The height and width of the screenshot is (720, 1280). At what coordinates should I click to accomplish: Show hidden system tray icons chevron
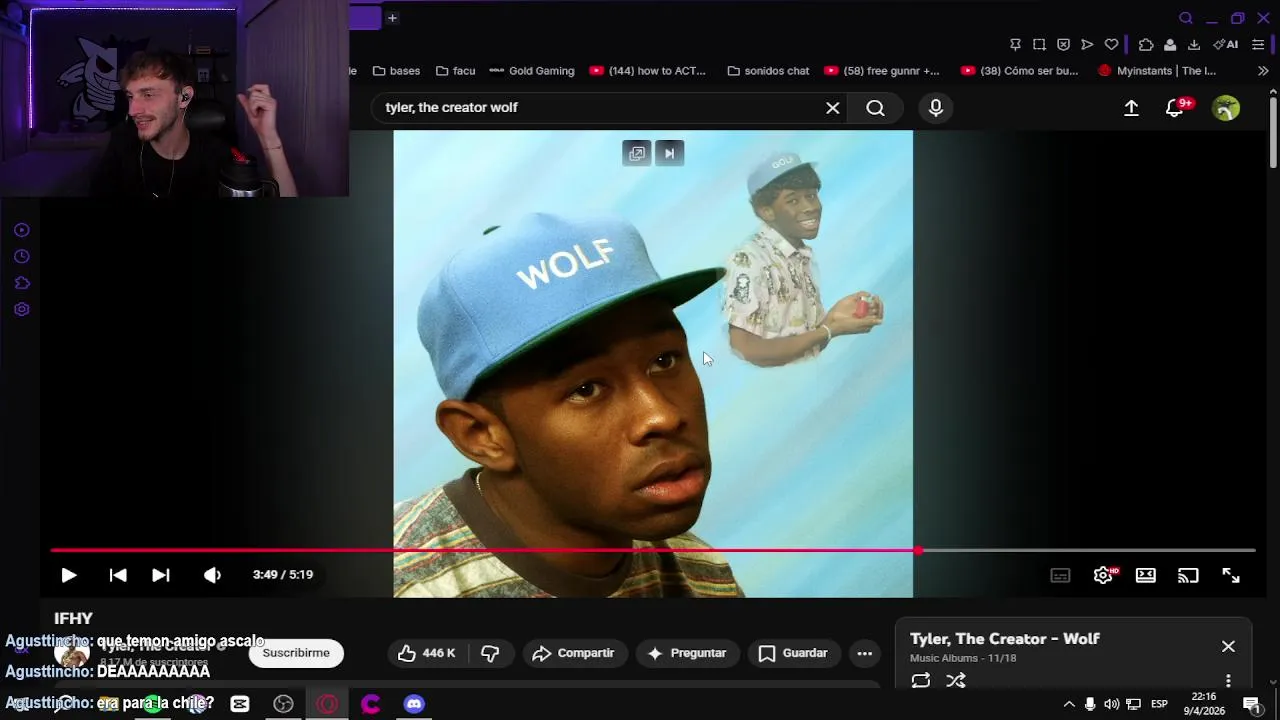(x=1069, y=704)
